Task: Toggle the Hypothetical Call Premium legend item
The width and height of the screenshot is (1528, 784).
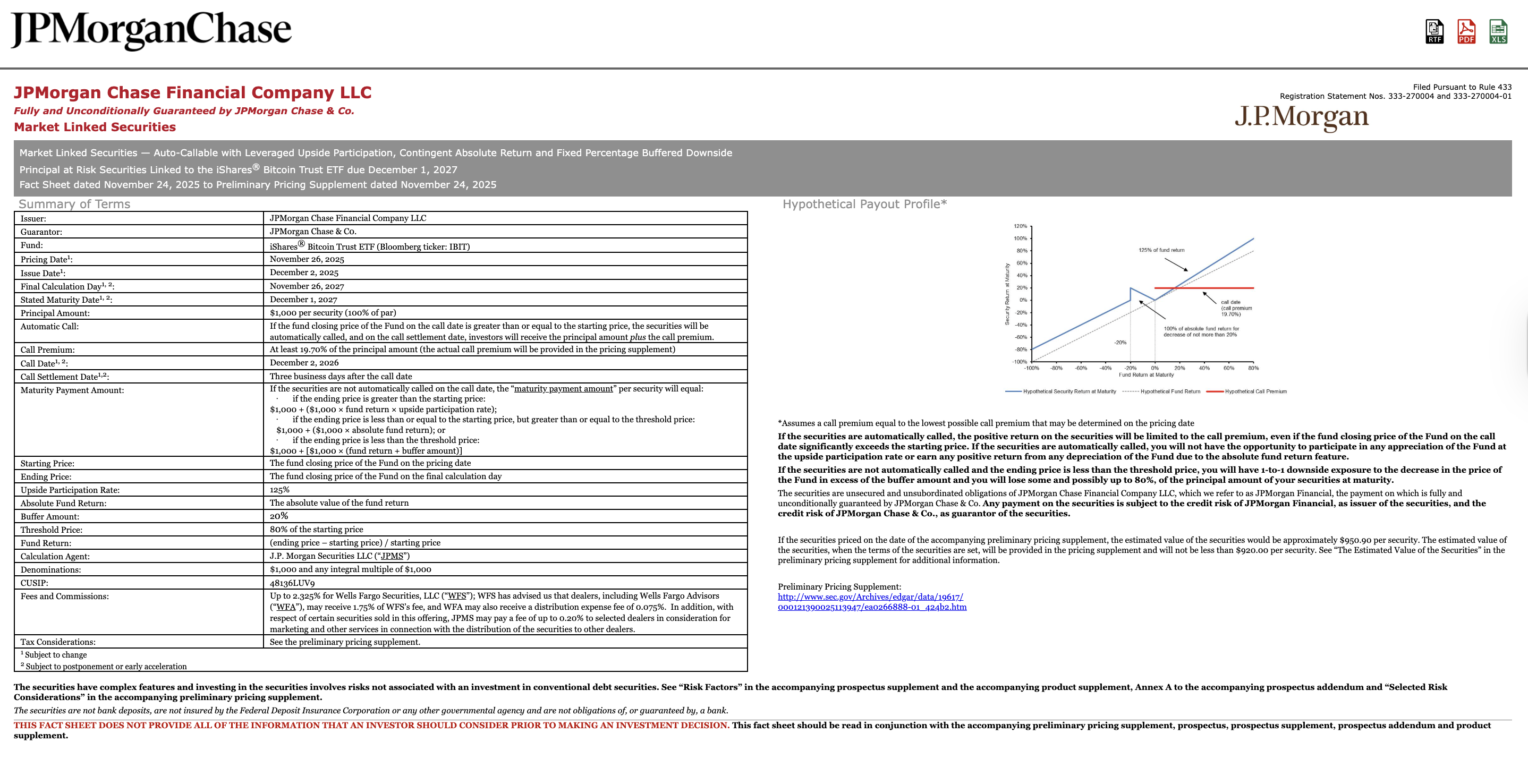Action: coord(1258,391)
